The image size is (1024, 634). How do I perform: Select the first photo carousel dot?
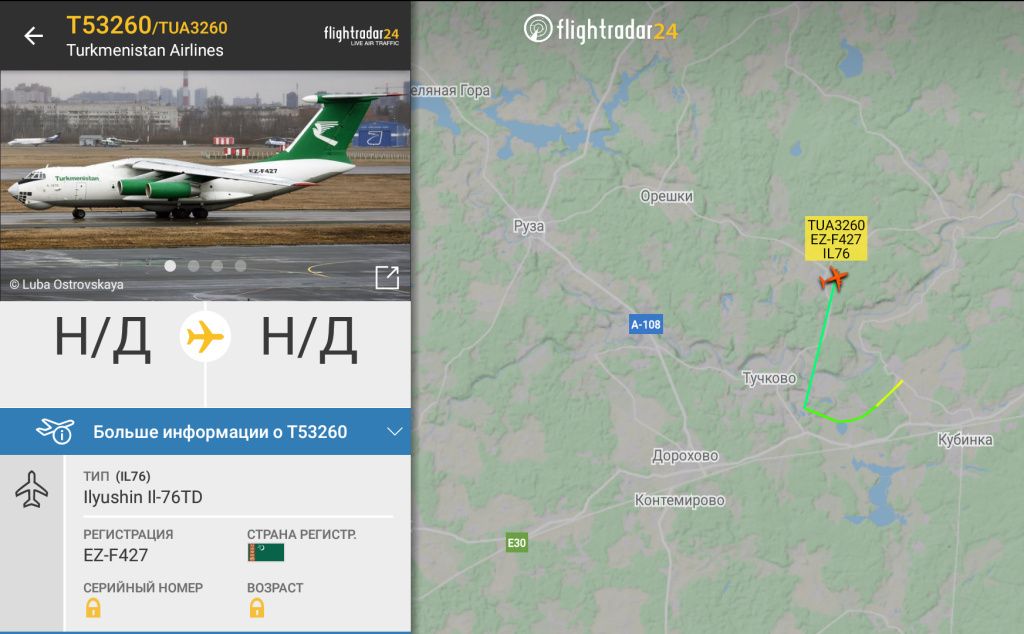tap(170, 266)
